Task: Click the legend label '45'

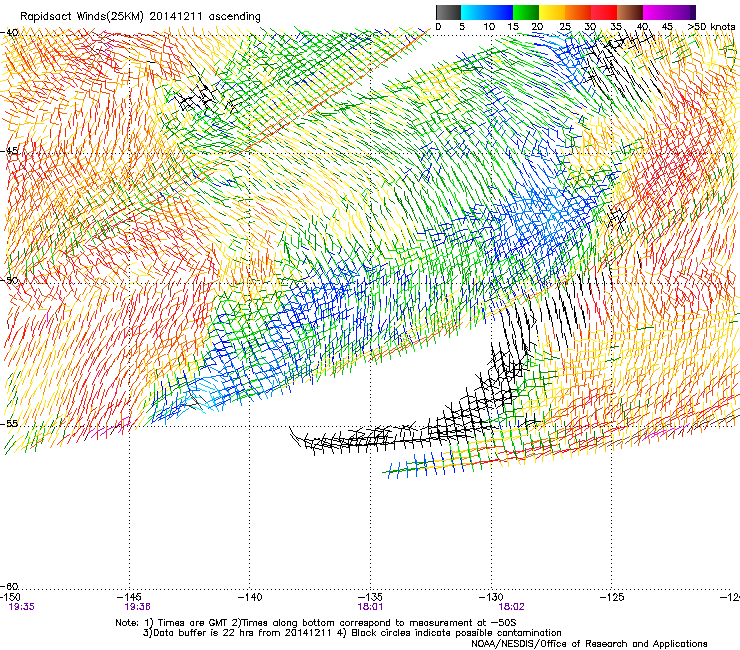Action: [x=667, y=27]
